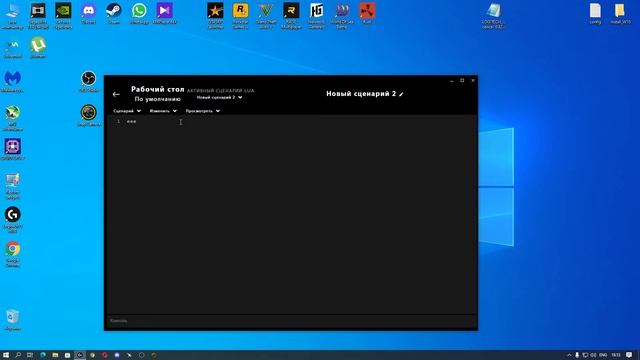The image size is (640, 360).
Task: Open the Изменить dropdown menu
Action: pos(163,111)
